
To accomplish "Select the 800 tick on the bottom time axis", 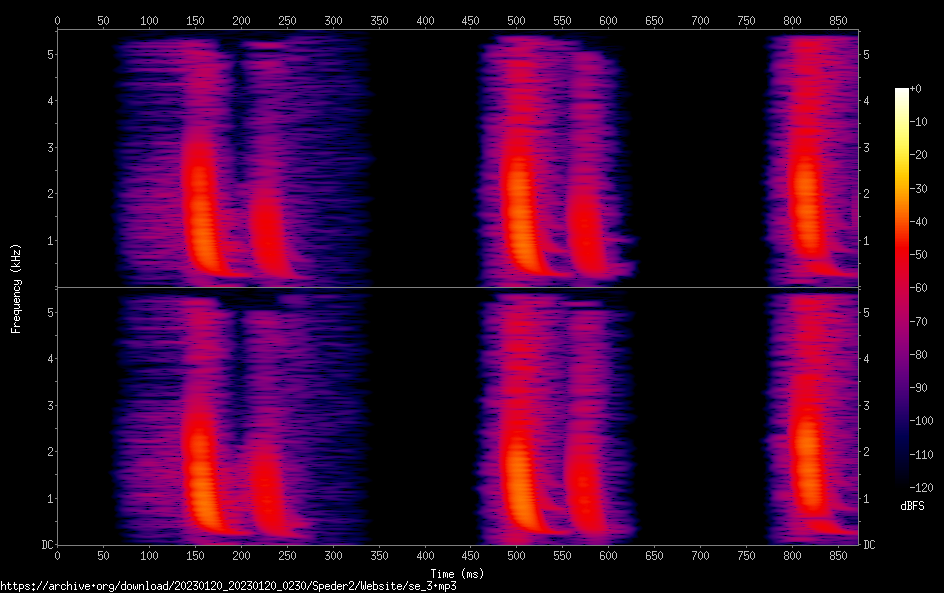I will (x=792, y=555).
